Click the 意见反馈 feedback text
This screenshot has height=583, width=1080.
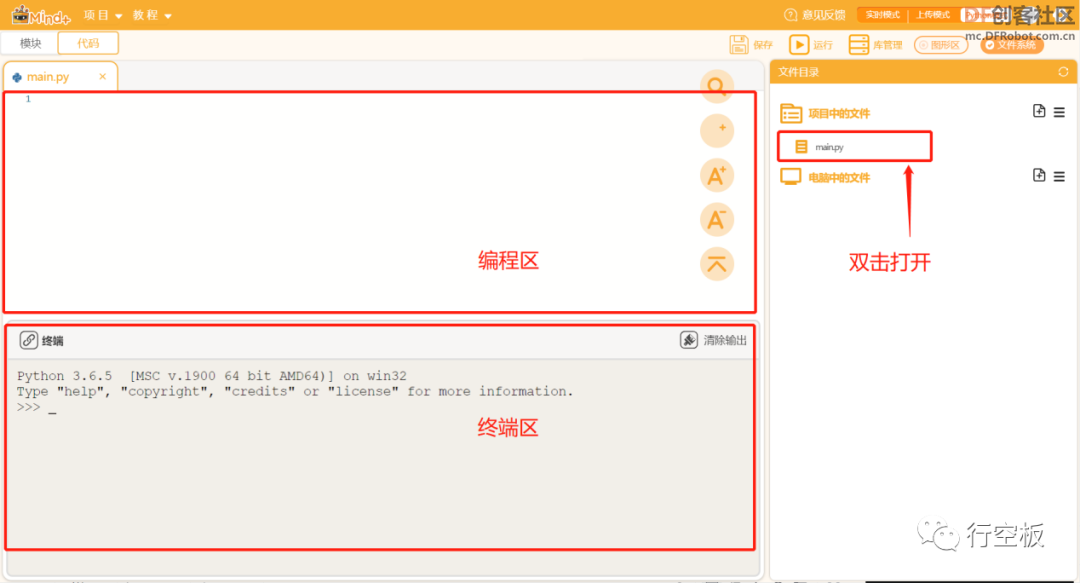click(823, 14)
